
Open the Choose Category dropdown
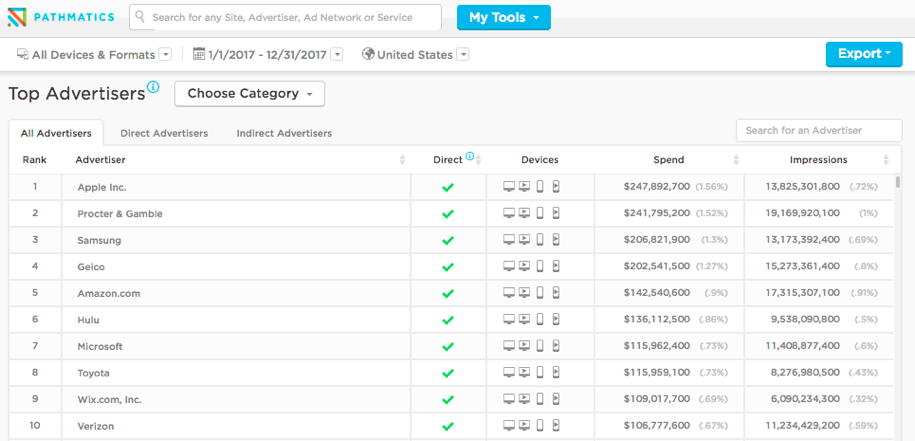250,94
